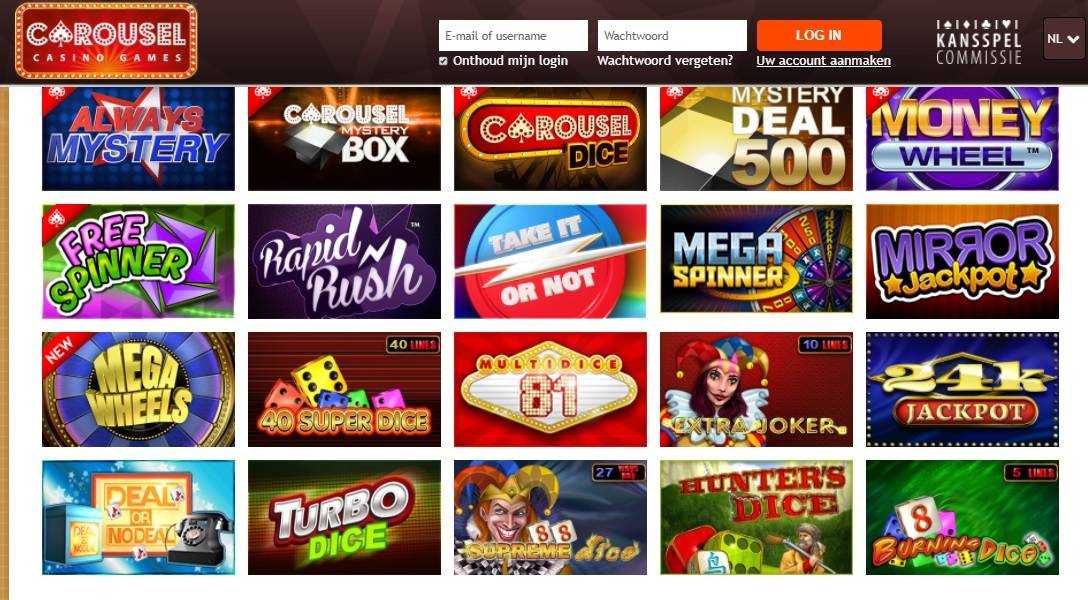Open the Multi Dice 81 game

pos(550,389)
